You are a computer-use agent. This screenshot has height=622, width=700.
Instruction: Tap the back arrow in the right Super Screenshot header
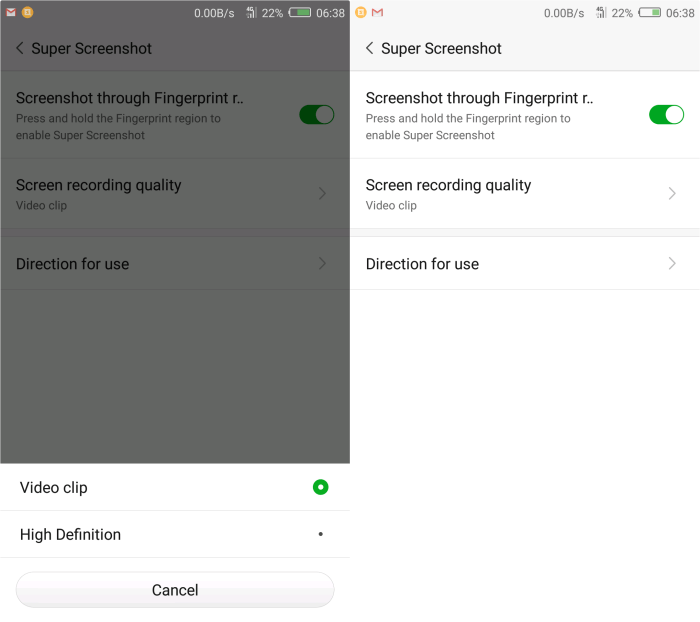370,48
